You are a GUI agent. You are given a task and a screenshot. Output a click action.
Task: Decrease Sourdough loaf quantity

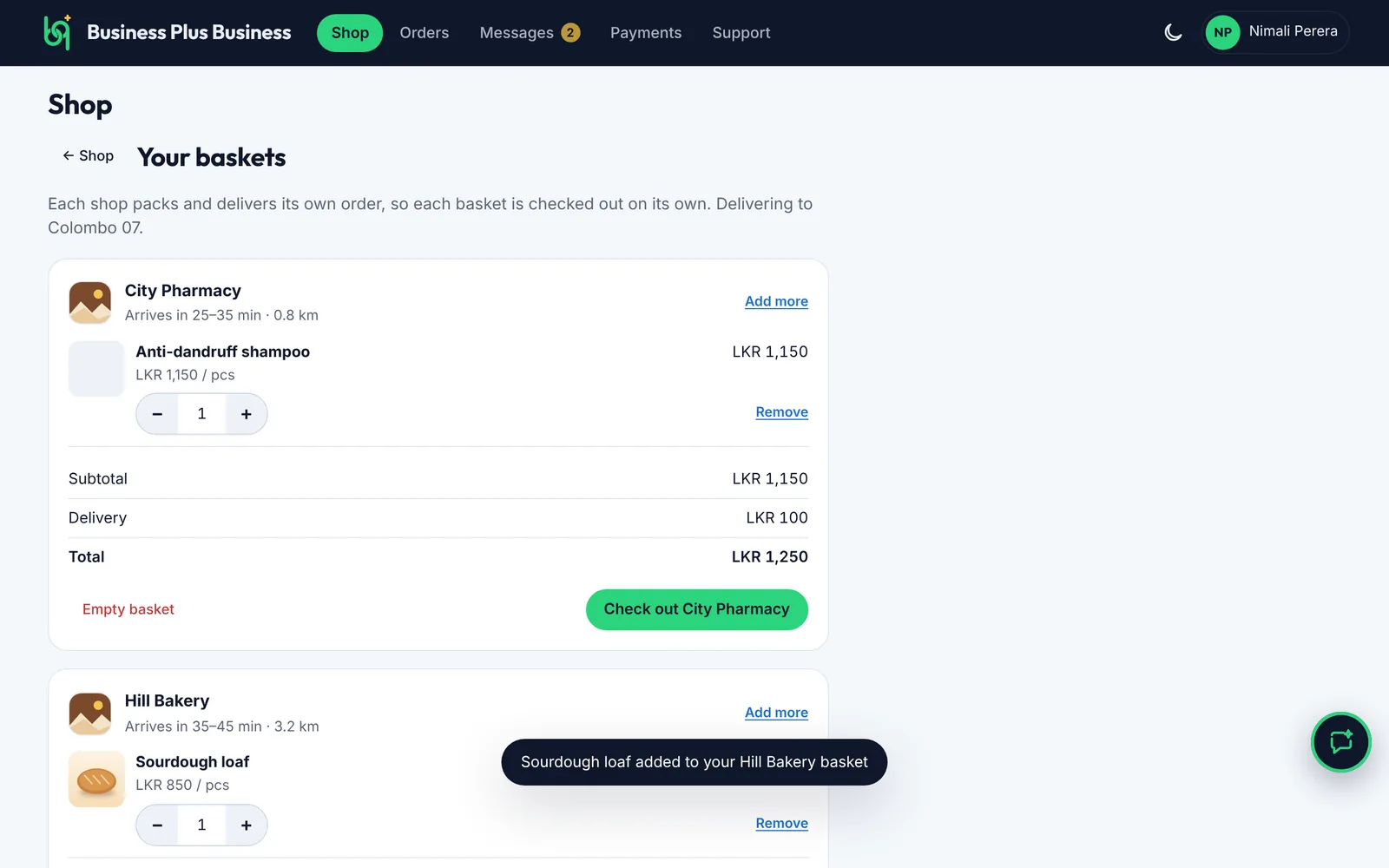coord(157,825)
